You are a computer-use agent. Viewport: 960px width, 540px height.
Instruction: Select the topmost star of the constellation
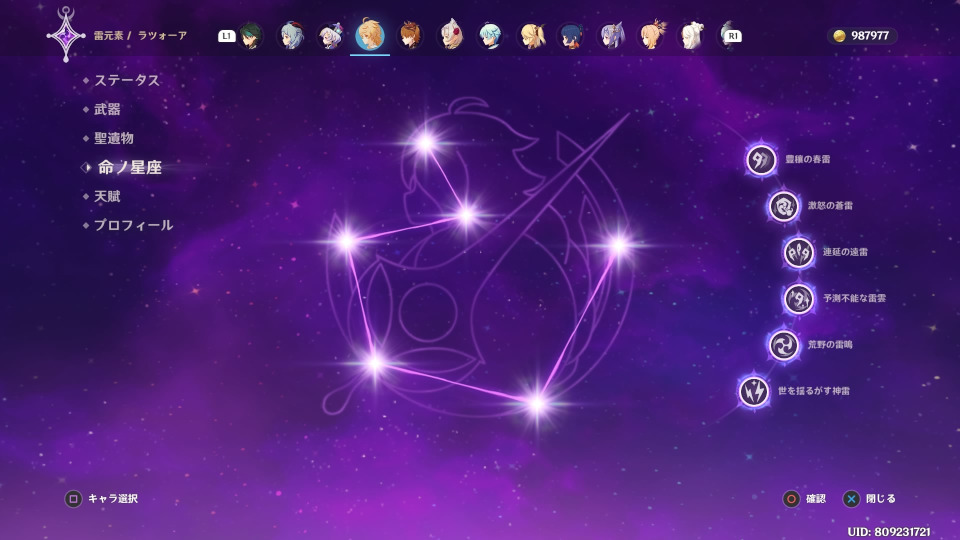tap(425, 143)
